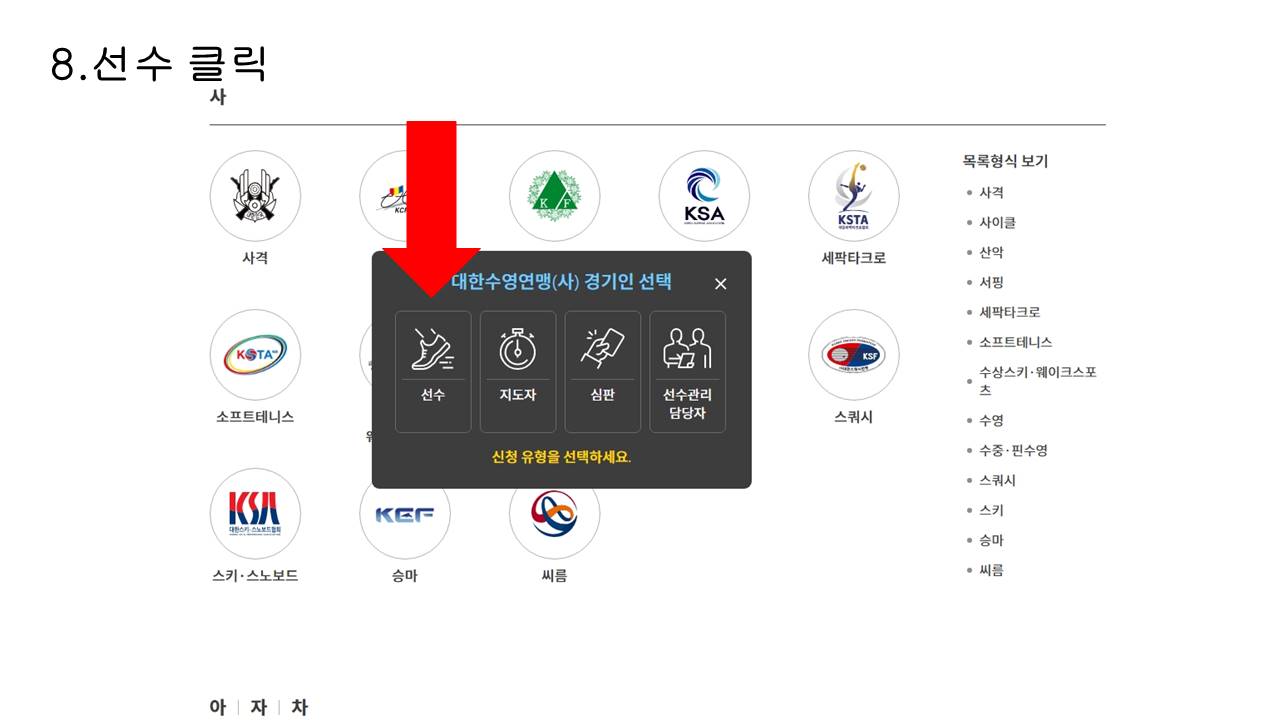Click the 세팍타크로 KSTA logo
1280x720 pixels.
pyautogui.click(x=854, y=196)
